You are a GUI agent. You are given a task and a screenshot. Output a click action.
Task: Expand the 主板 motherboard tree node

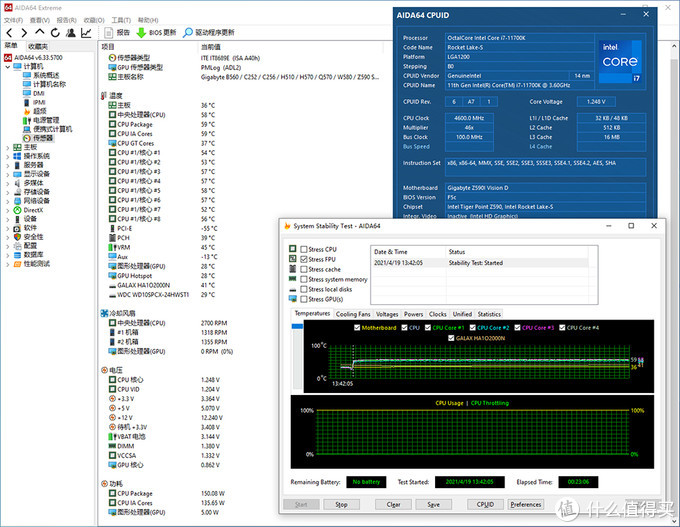9,146
